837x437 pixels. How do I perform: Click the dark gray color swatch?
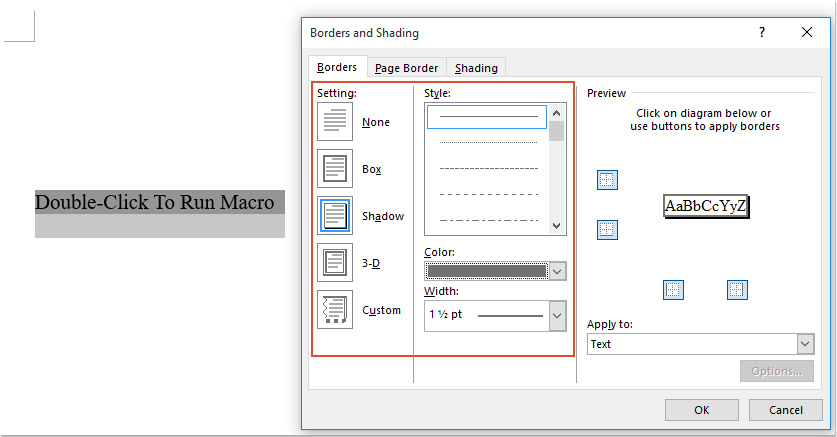tap(487, 271)
